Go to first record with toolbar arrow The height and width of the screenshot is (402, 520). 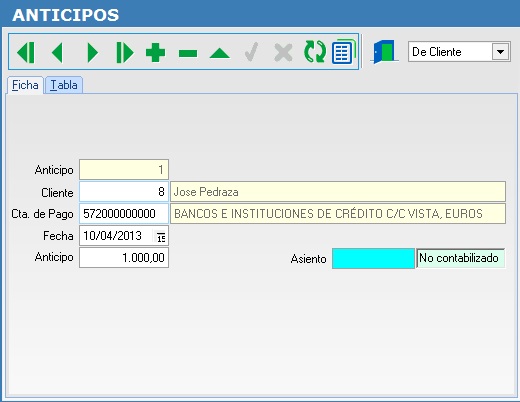[26, 52]
